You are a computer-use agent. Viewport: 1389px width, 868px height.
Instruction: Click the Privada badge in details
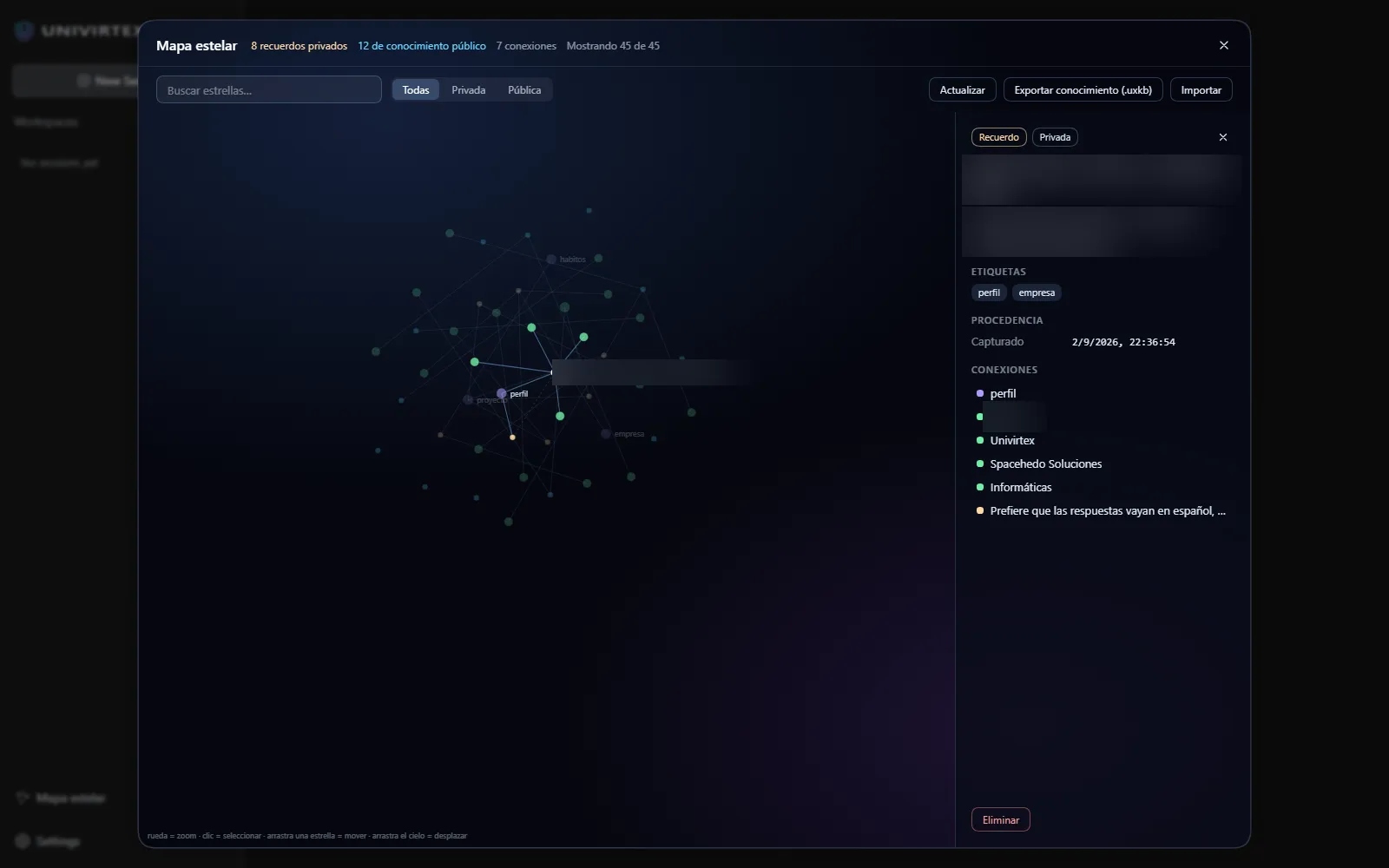coord(1055,137)
